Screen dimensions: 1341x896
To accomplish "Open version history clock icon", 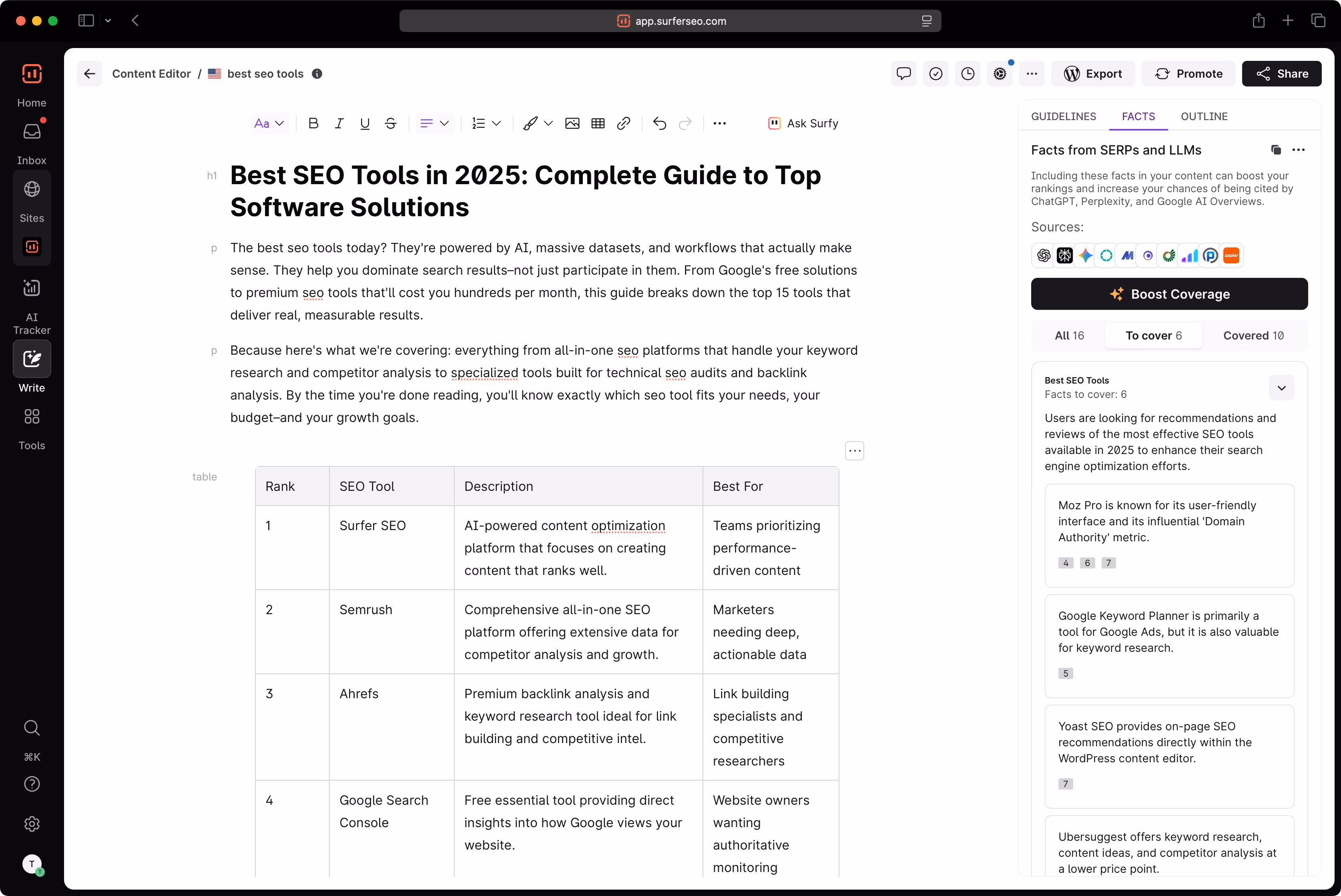I will coord(968,74).
